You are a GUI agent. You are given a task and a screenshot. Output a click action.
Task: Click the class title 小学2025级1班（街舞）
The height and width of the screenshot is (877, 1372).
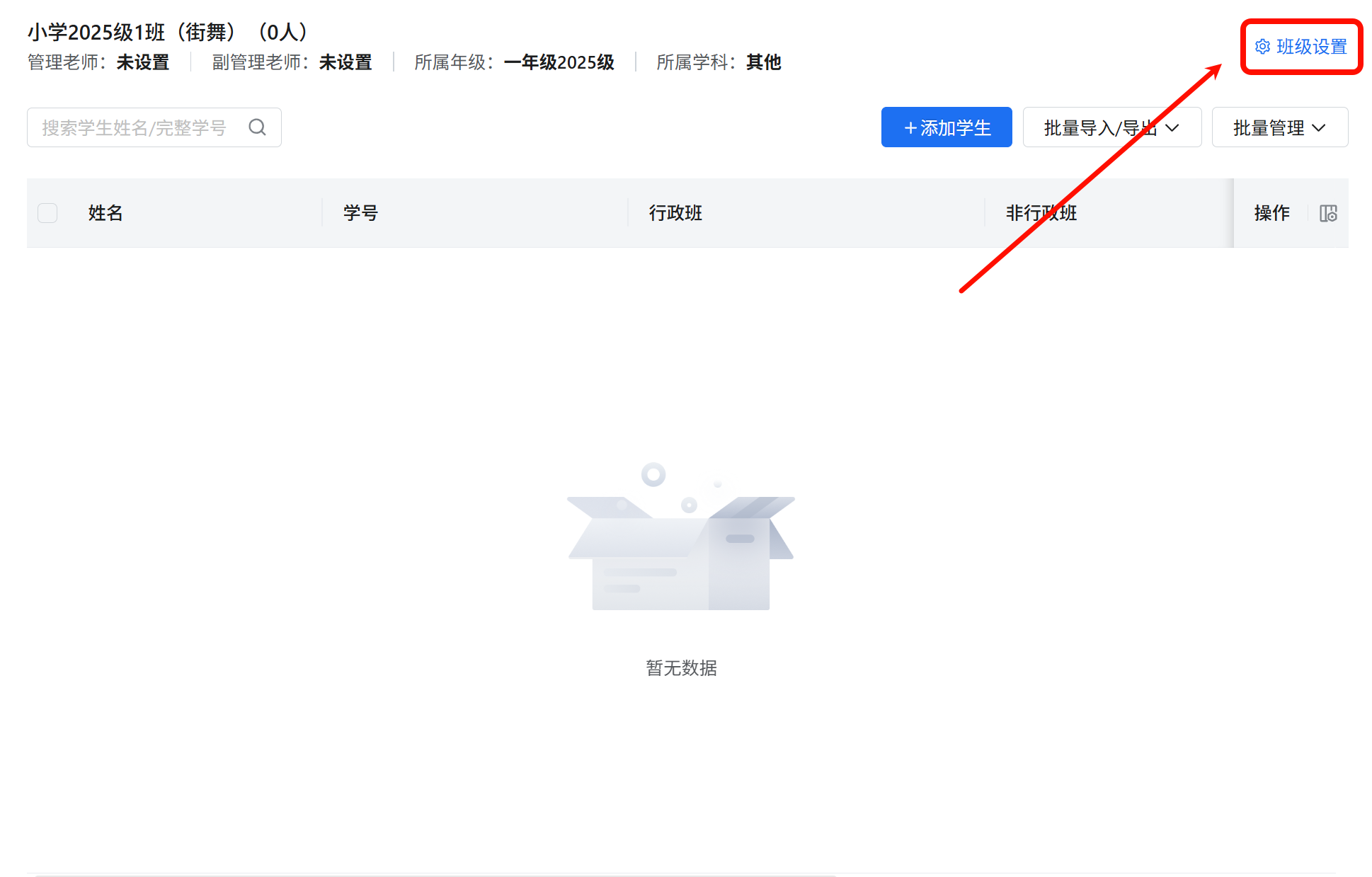(x=132, y=32)
